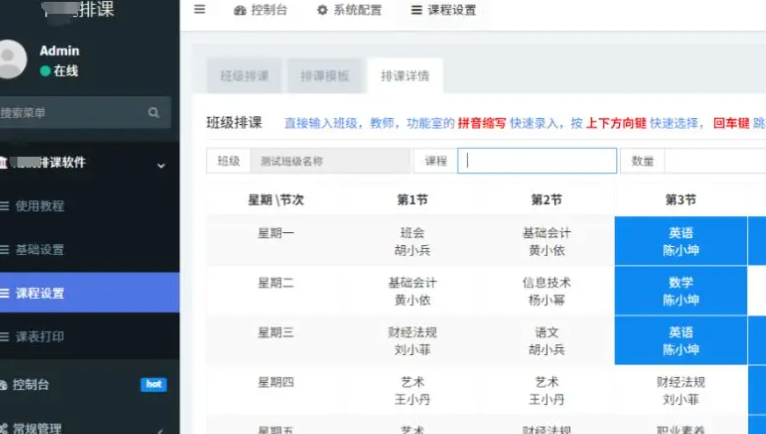Open 课程设置 in the top navigation
This screenshot has height=434, width=766.
click(443, 10)
